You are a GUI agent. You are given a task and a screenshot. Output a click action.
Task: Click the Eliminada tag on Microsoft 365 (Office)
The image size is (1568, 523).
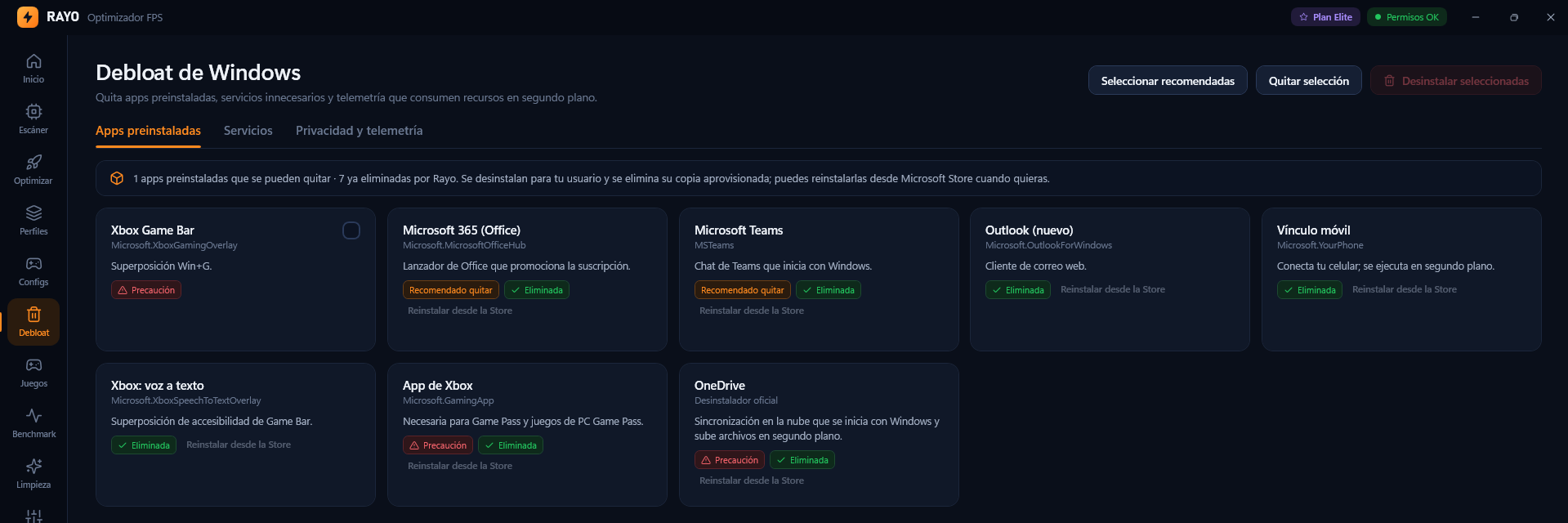[x=537, y=290]
